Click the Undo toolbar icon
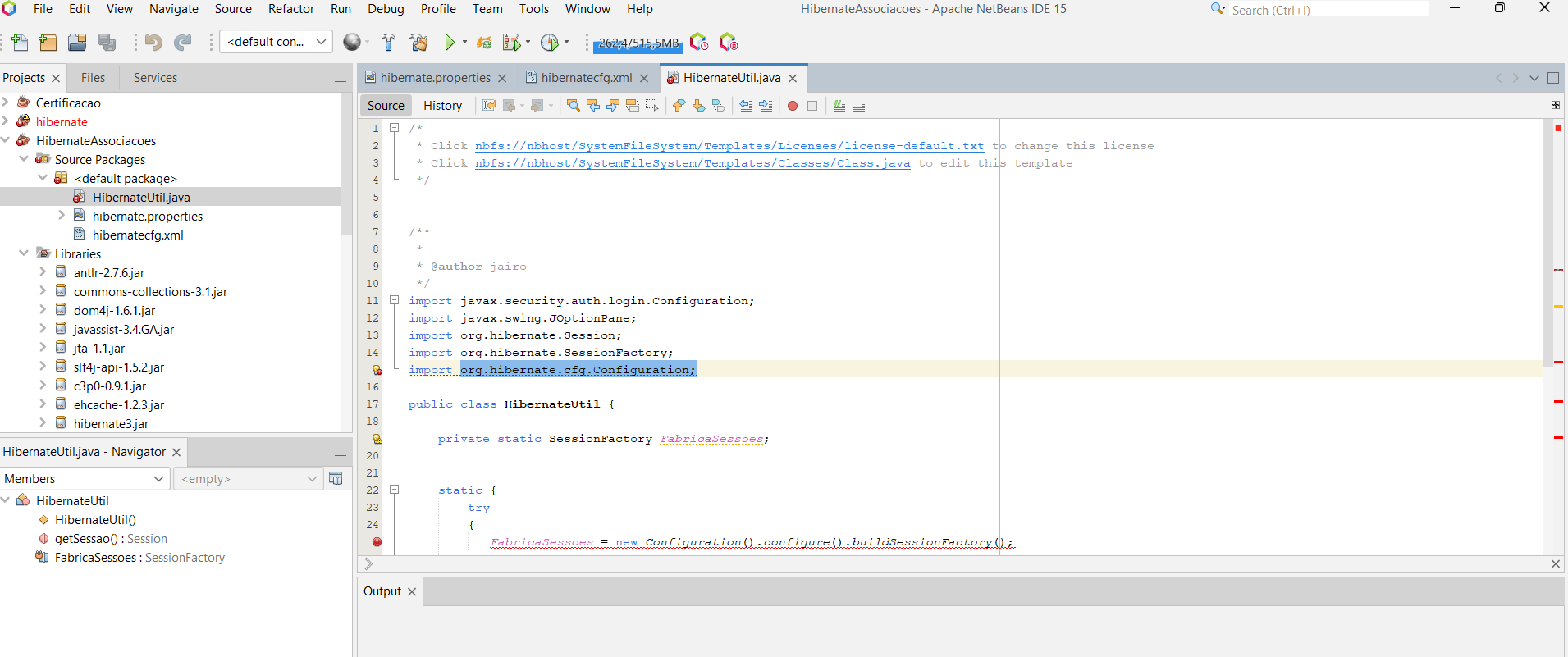Screen dimensions: 1568x657 pos(153,42)
